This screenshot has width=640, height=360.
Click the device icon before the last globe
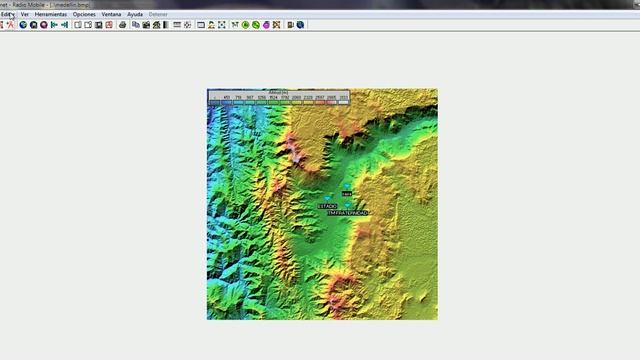click(x=290, y=25)
